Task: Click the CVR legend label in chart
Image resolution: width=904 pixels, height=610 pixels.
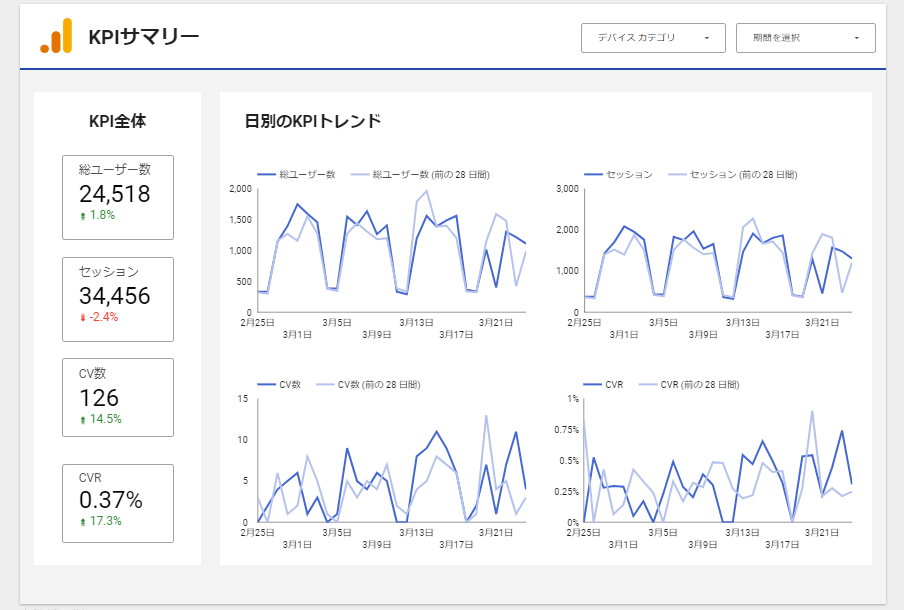Action: (614, 384)
